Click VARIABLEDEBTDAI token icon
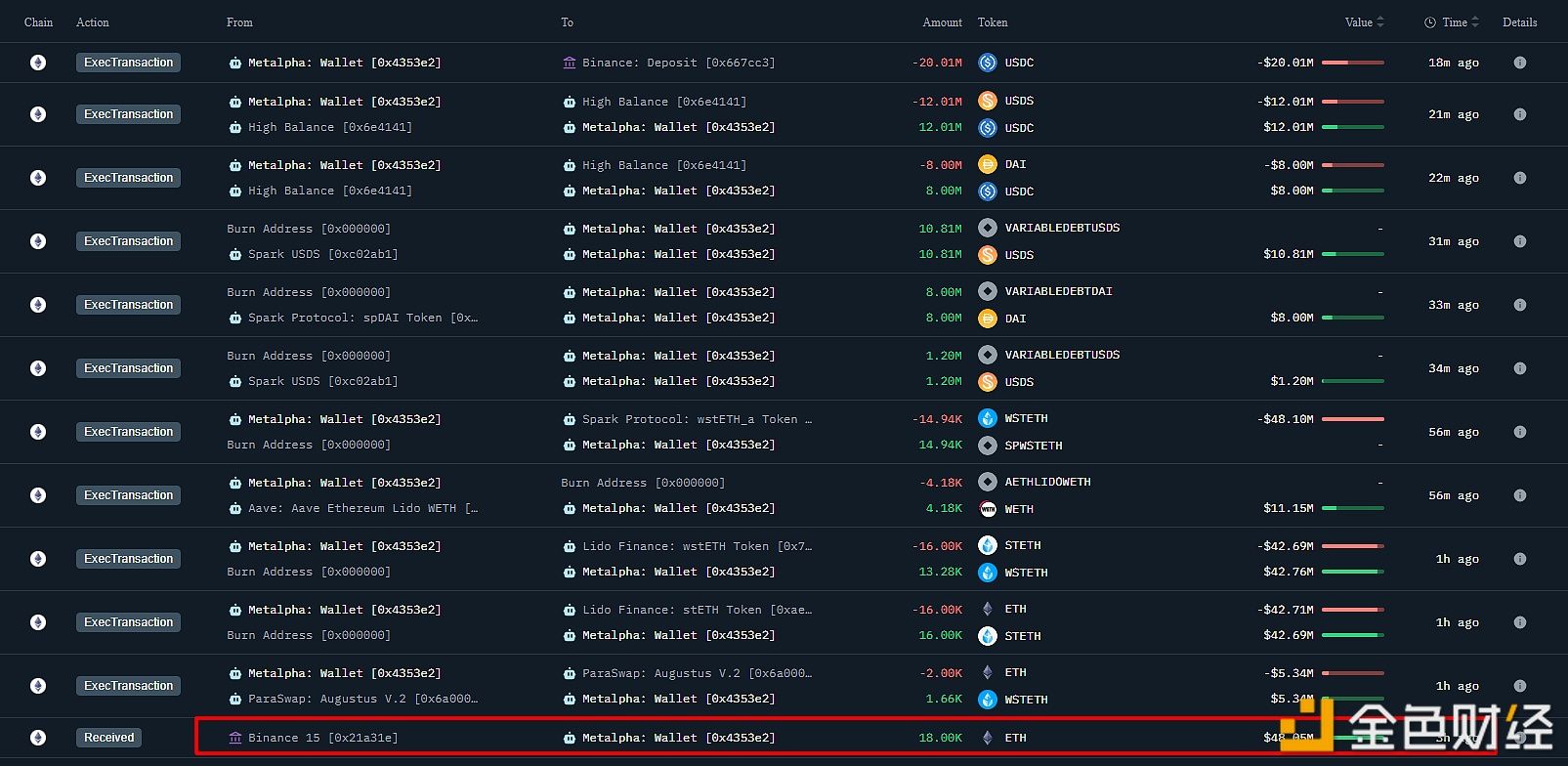 point(988,291)
